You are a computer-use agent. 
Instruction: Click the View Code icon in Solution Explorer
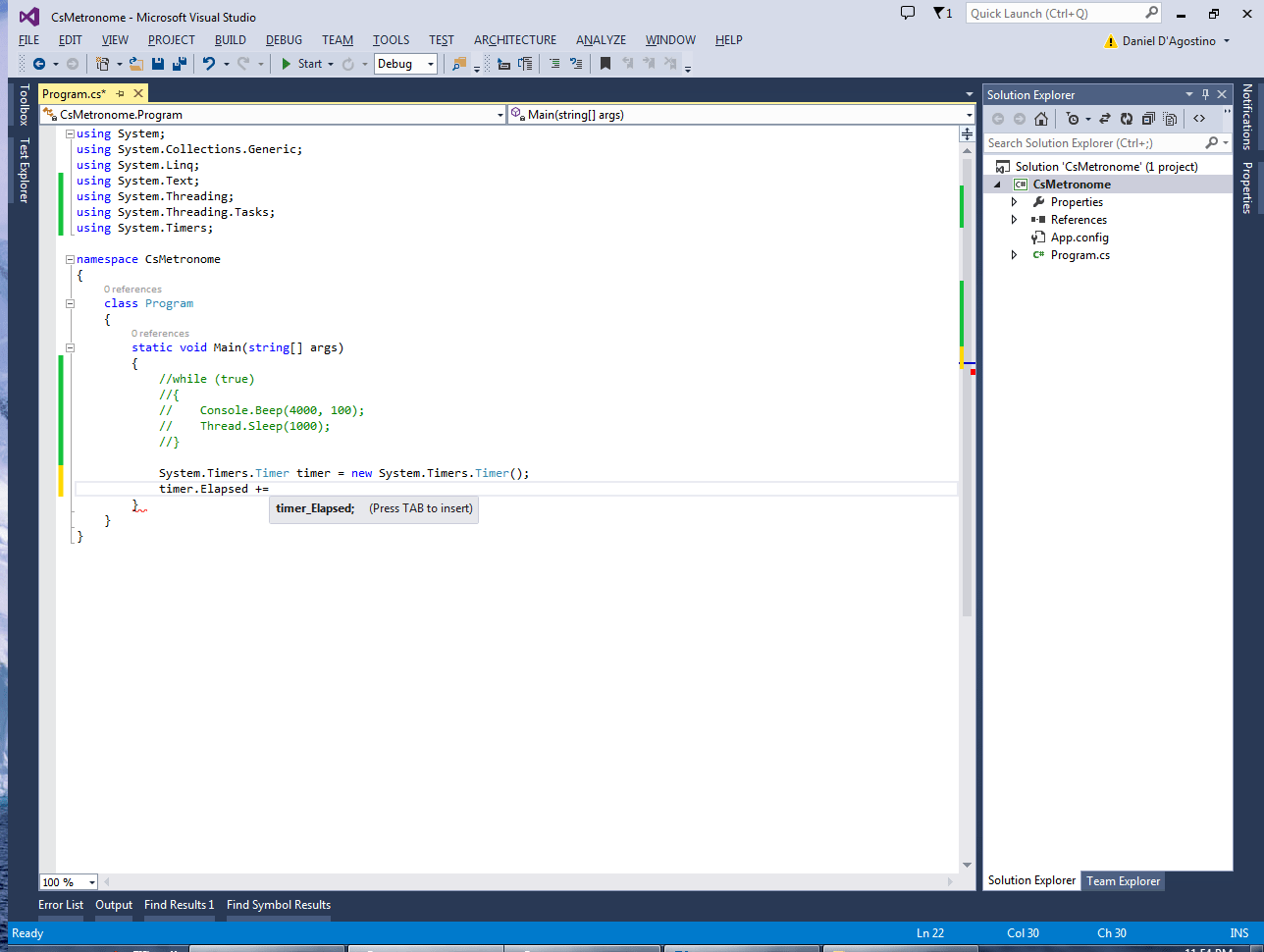[x=1199, y=119]
